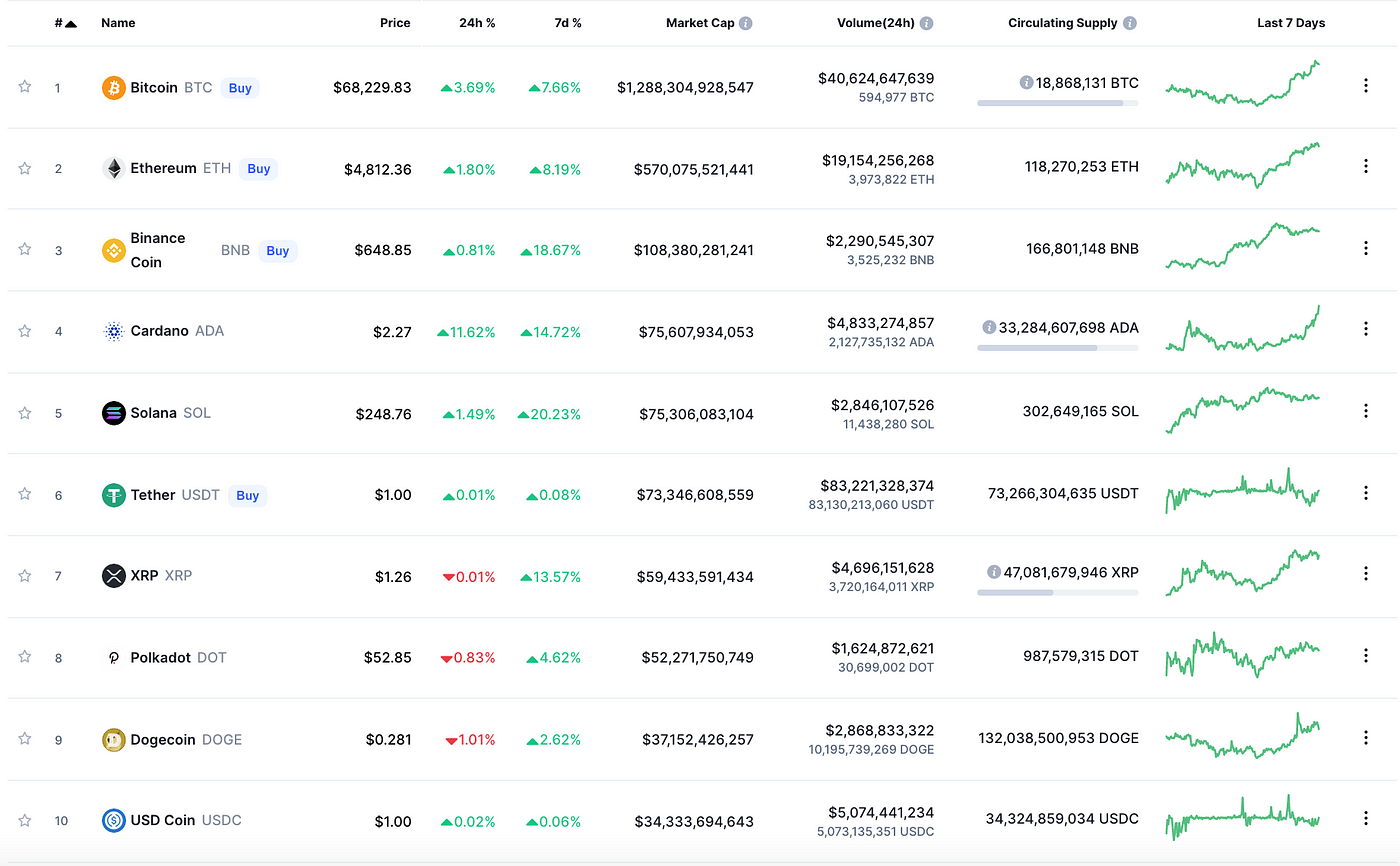Toggle watchlist star for Binance Coin
Screen dimensions: 1400x866
[25, 249]
